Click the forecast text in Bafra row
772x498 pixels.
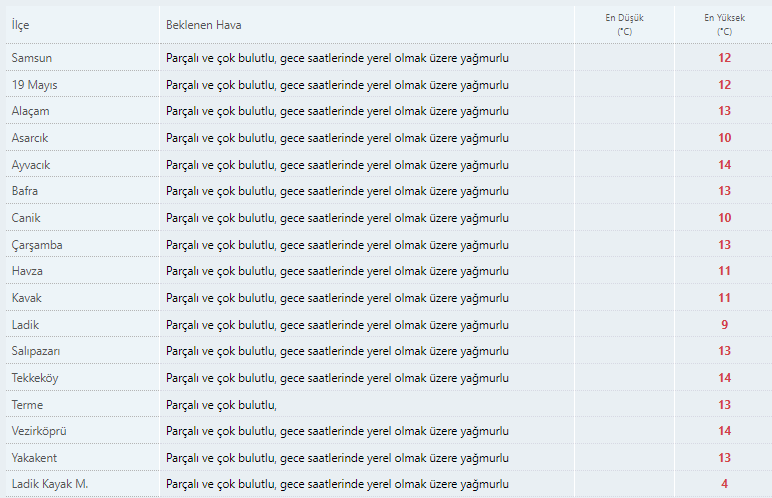click(x=337, y=191)
